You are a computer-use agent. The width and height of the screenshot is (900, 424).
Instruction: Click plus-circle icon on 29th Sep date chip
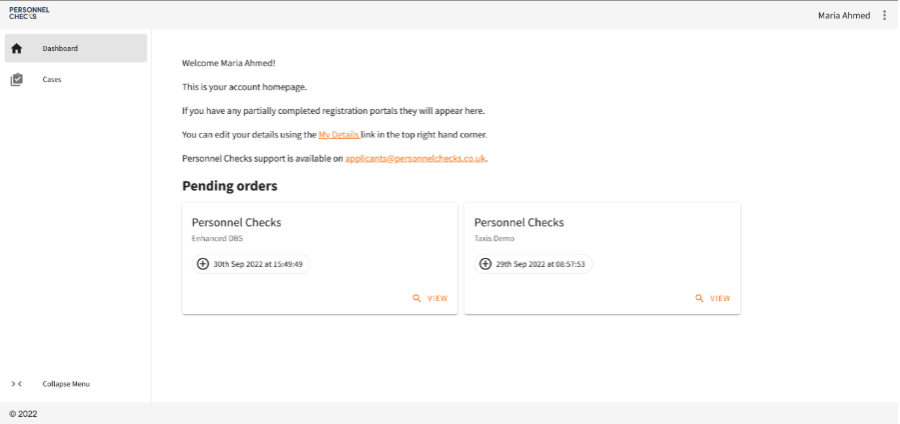click(x=486, y=264)
